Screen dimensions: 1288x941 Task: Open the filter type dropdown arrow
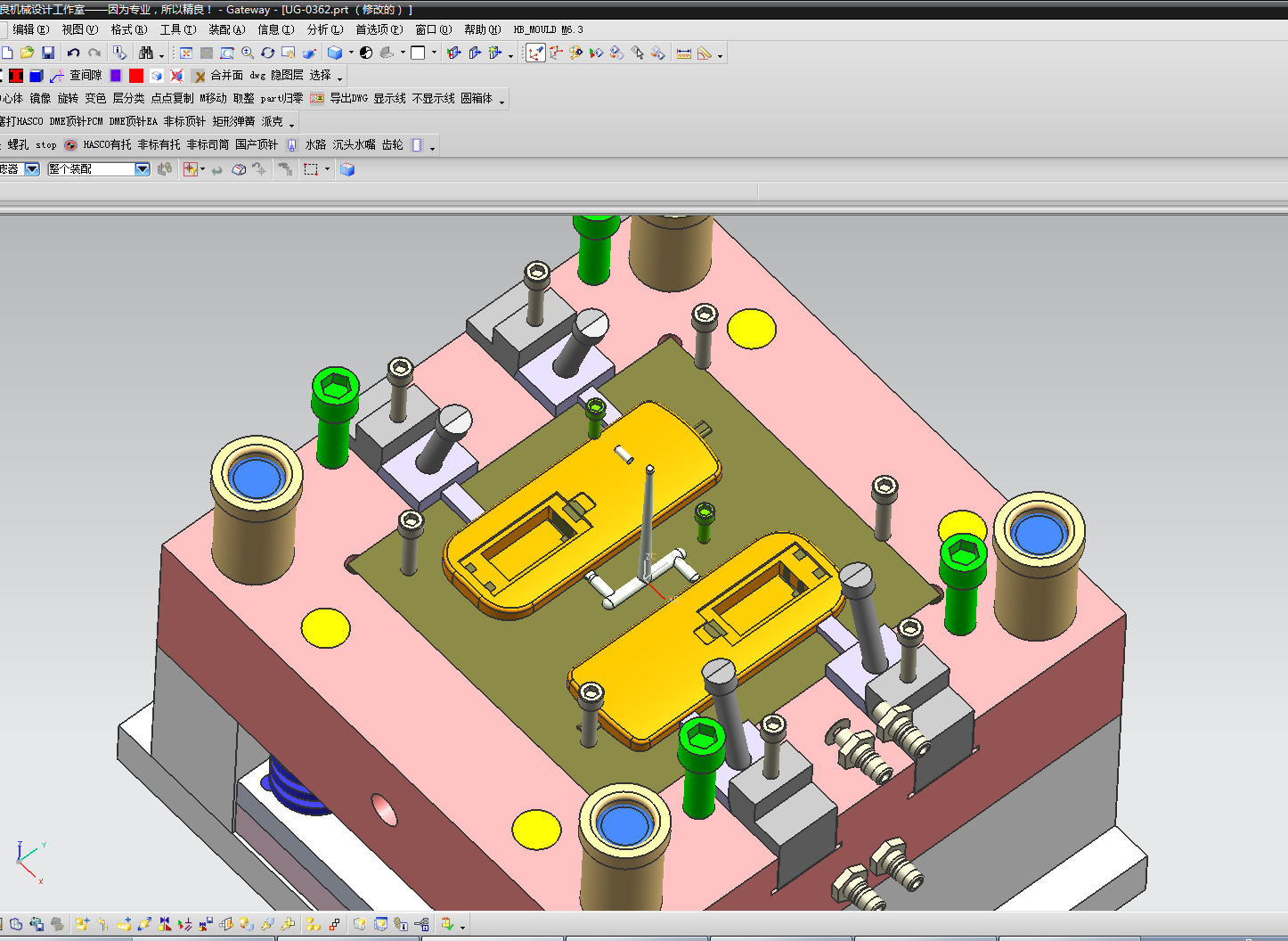(x=32, y=168)
